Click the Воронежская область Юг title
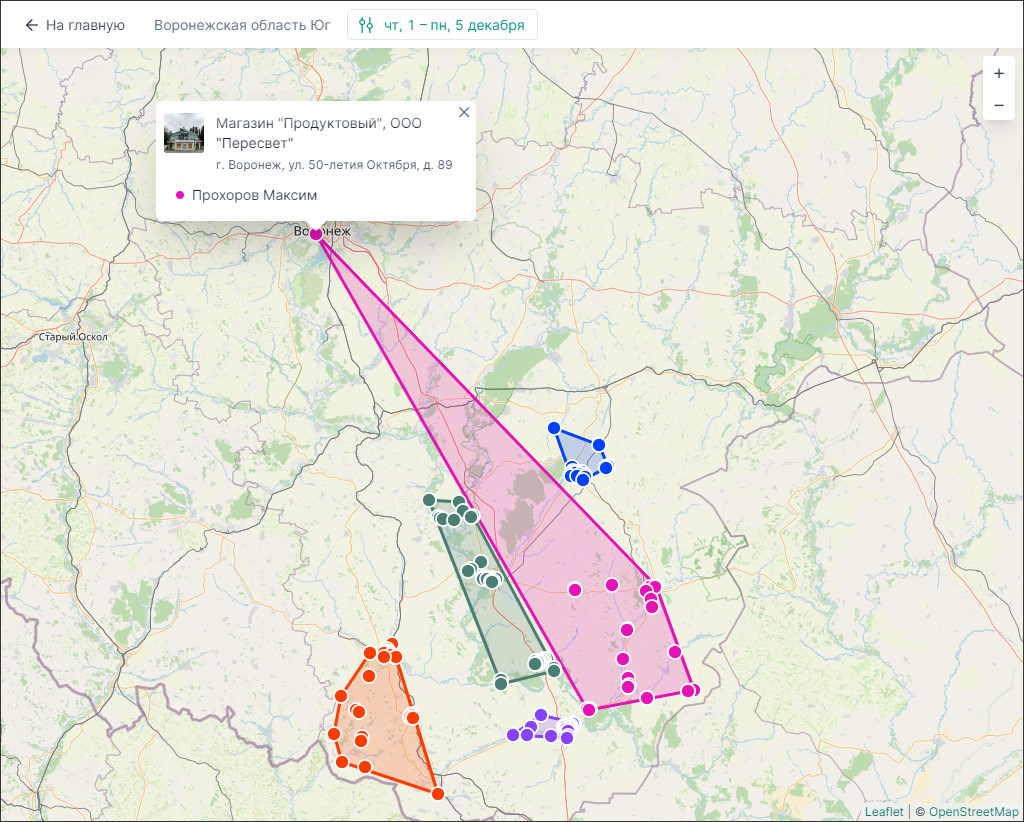This screenshot has height=822, width=1024. click(x=243, y=25)
